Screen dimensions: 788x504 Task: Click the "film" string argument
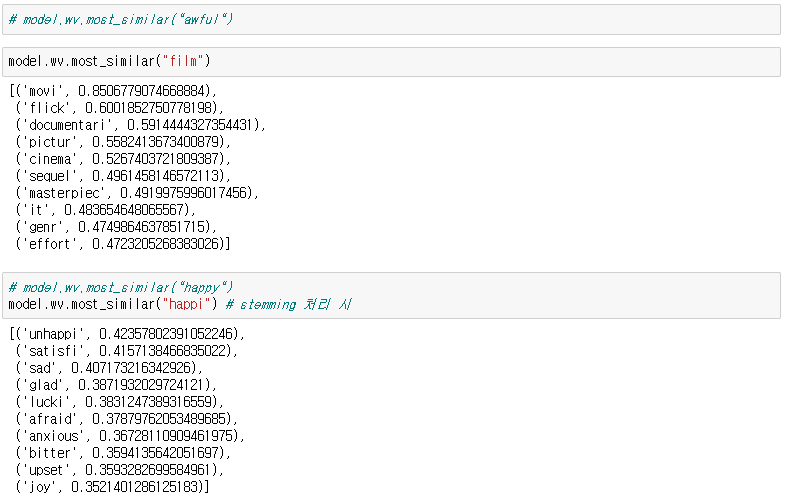point(183,61)
